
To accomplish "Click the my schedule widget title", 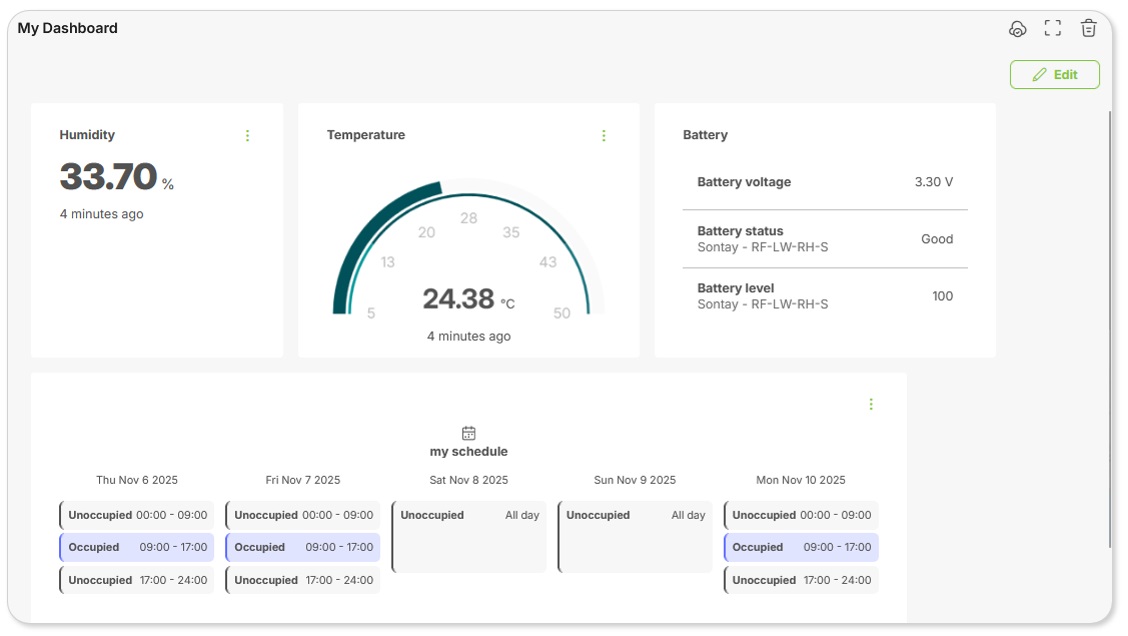I will pos(468,452).
